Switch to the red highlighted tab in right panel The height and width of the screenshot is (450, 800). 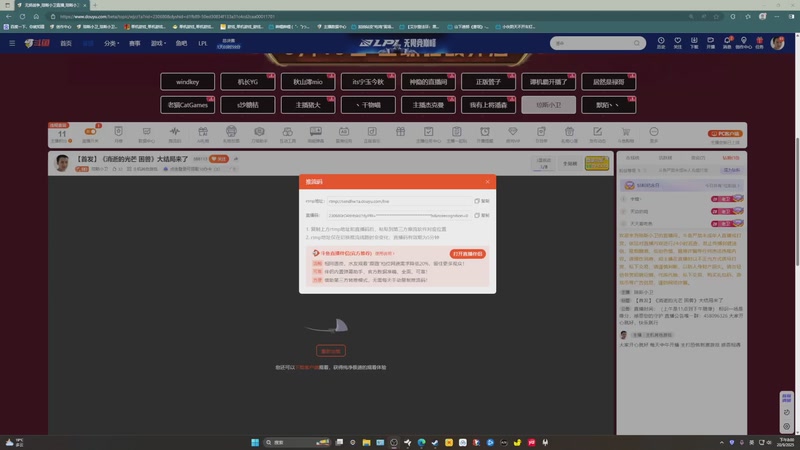coord(731,158)
